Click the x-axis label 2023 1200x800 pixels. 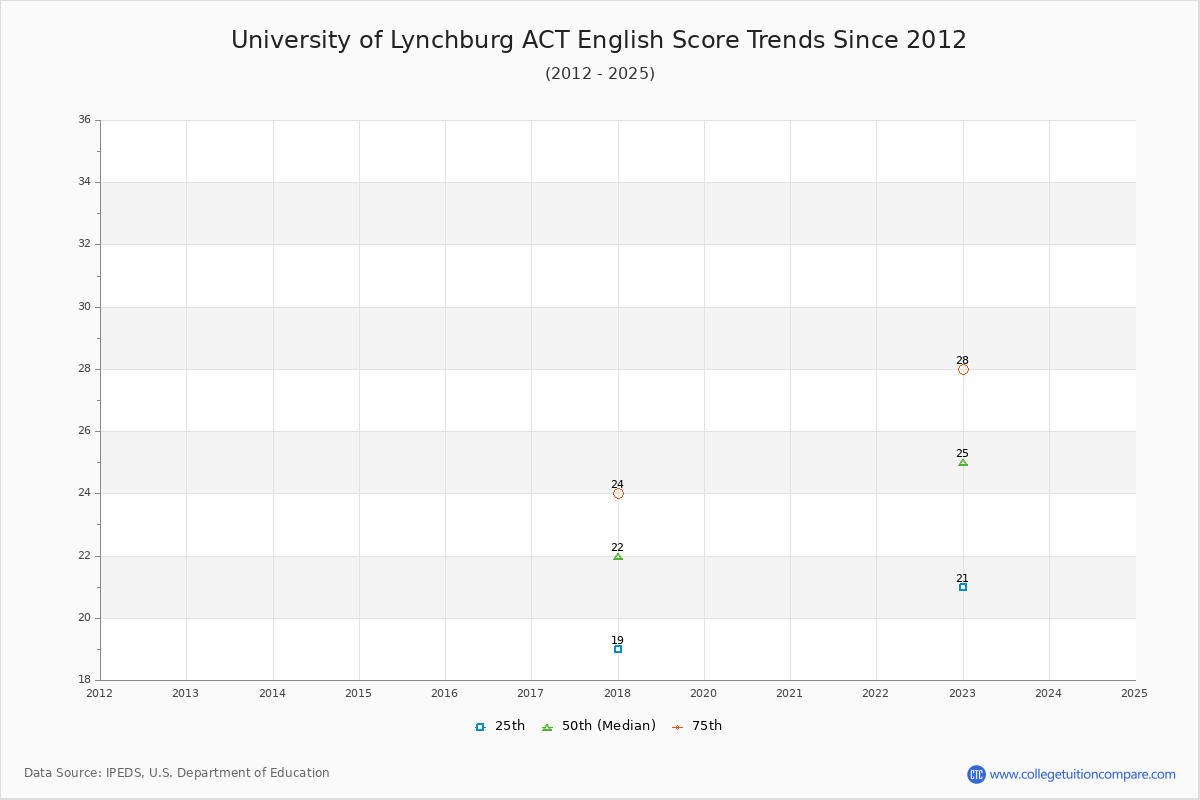tap(962, 693)
